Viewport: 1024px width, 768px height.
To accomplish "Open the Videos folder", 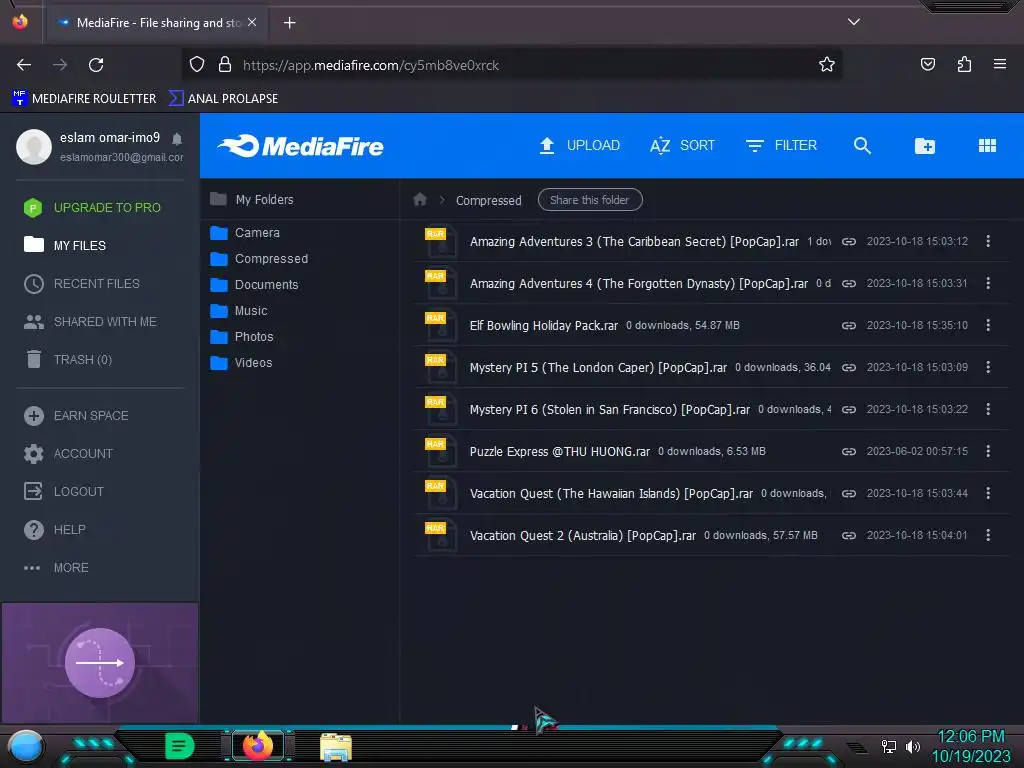I will (241, 362).
